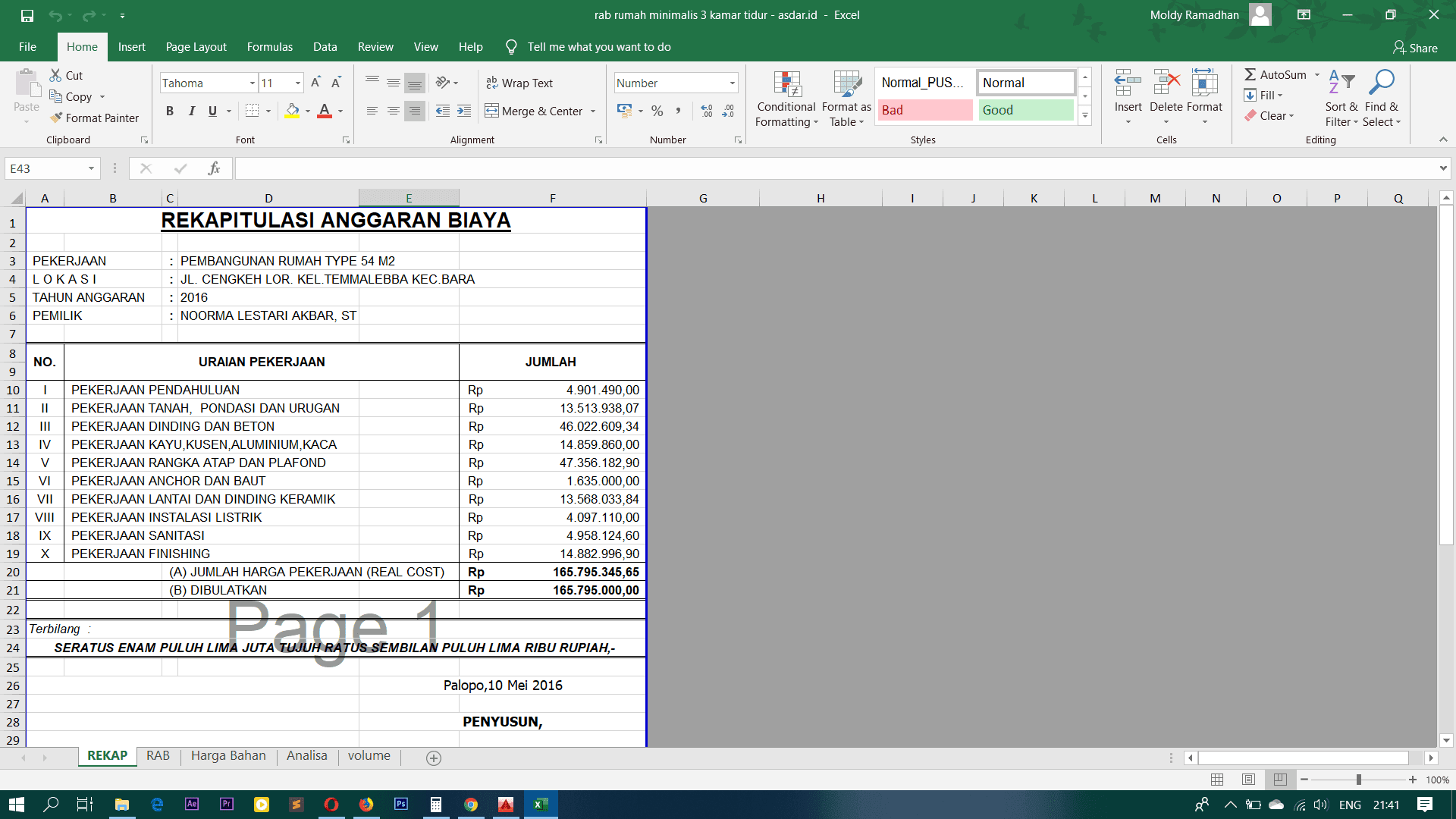
Task: Click the zoom slider handle
Action: point(1358,780)
